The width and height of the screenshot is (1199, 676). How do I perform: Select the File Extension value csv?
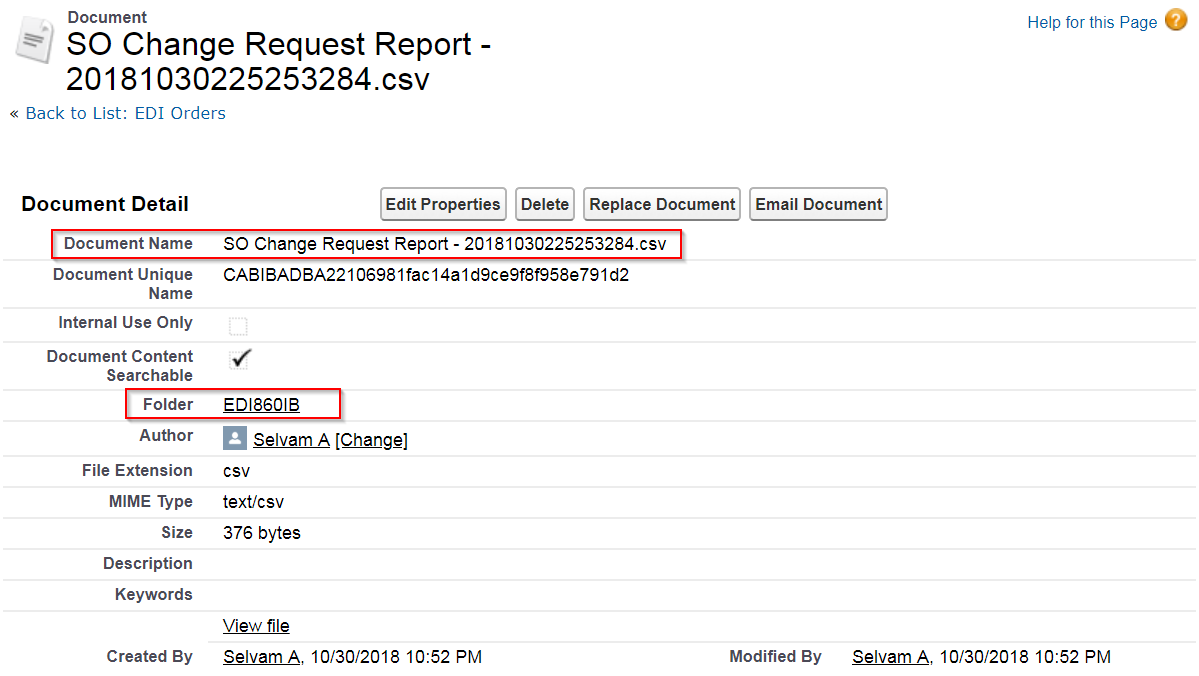(236, 471)
